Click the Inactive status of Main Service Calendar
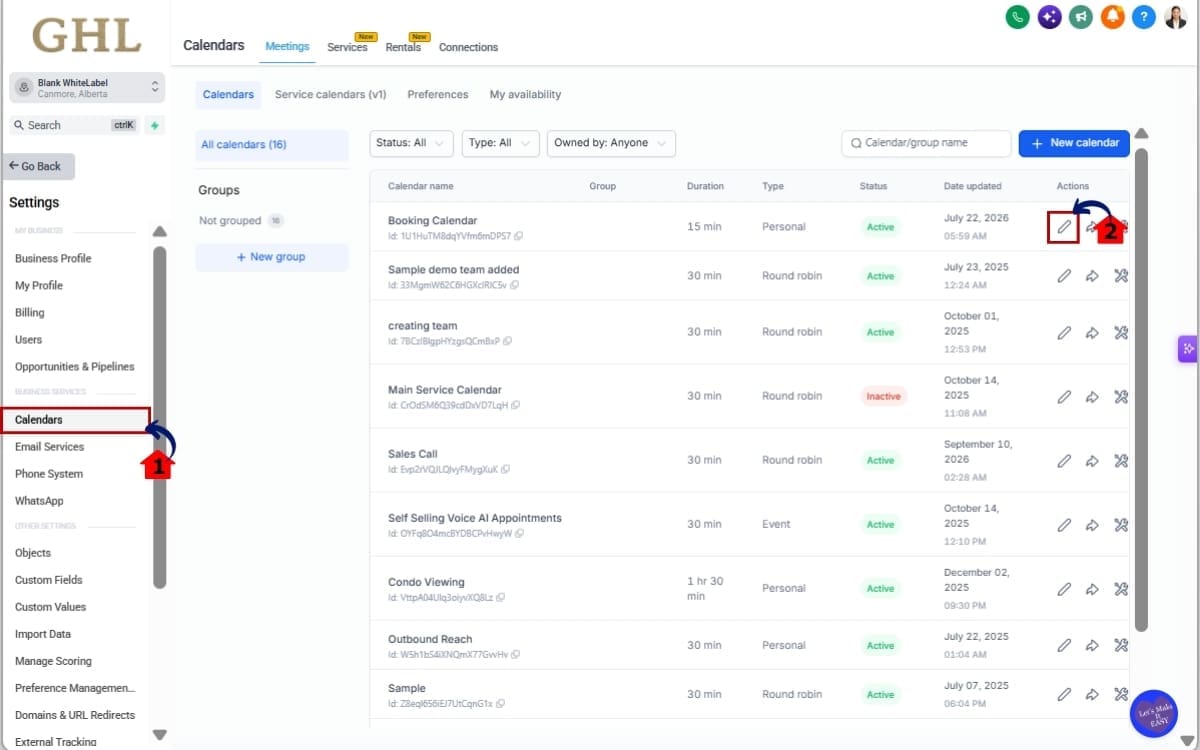Viewport: 1200px width, 750px height. pyautogui.click(x=883, y=397)
